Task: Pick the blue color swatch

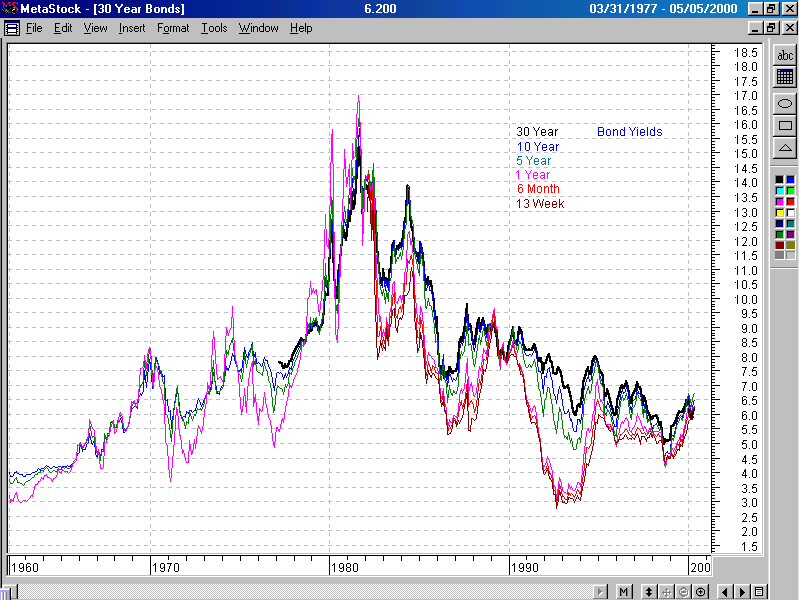Action: click(790, 180)
